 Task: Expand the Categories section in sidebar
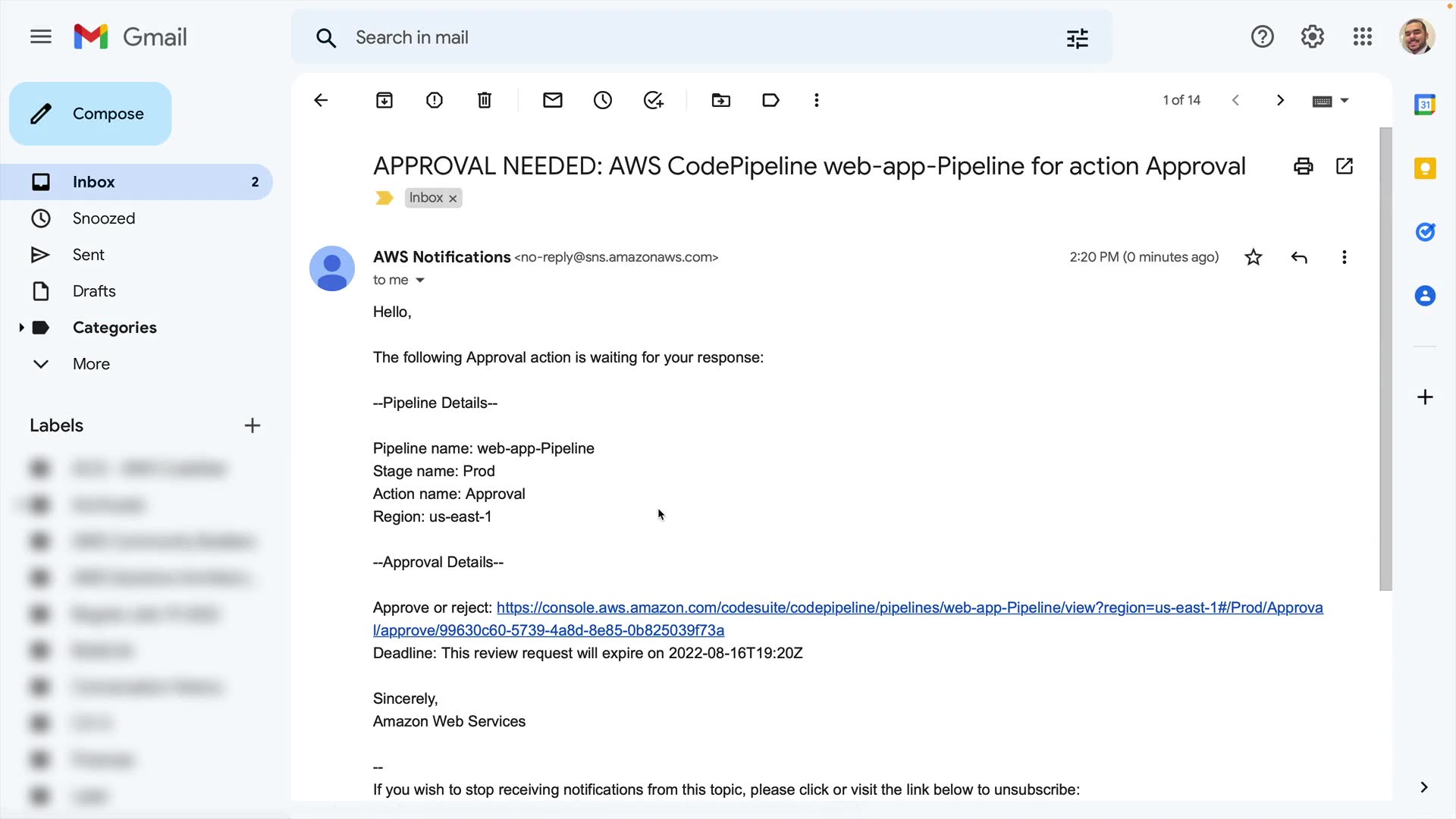pos(21,328)
